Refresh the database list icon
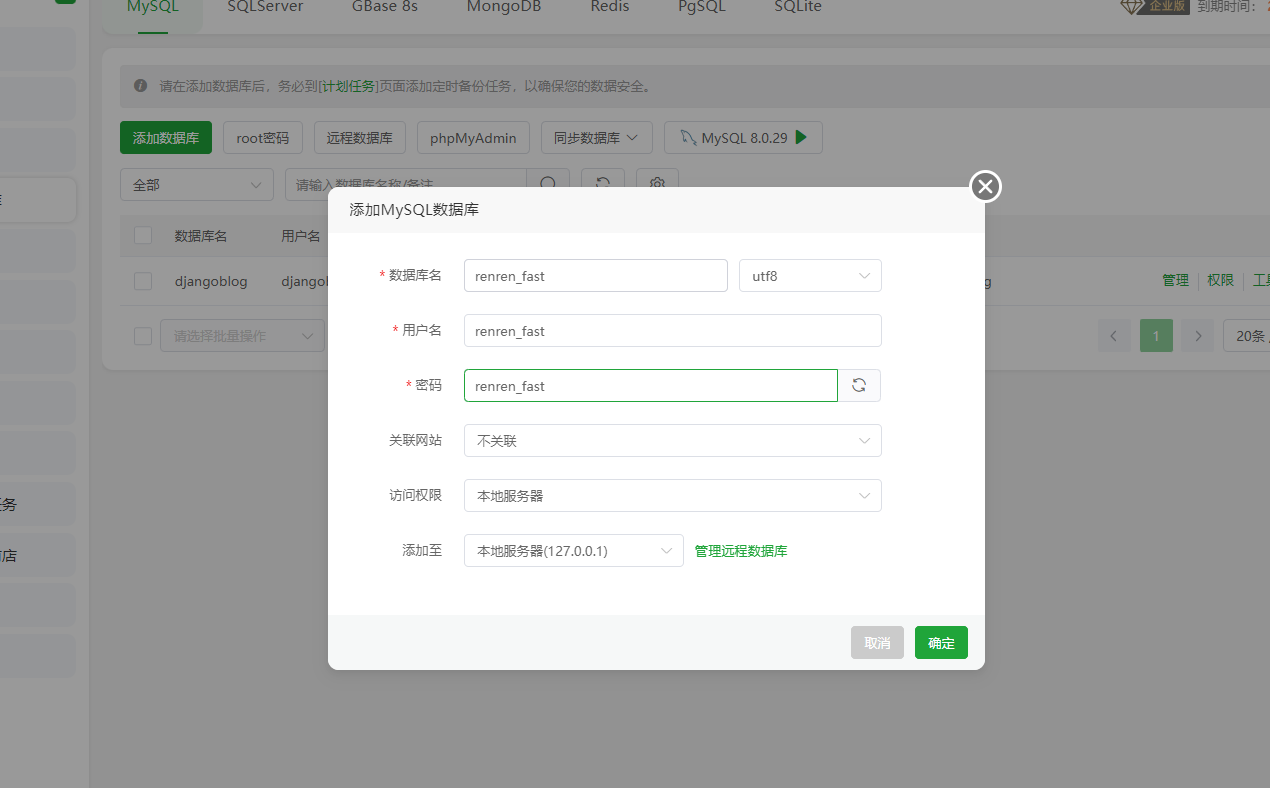Screen dimensions: 1270x788 click(602, 183)
